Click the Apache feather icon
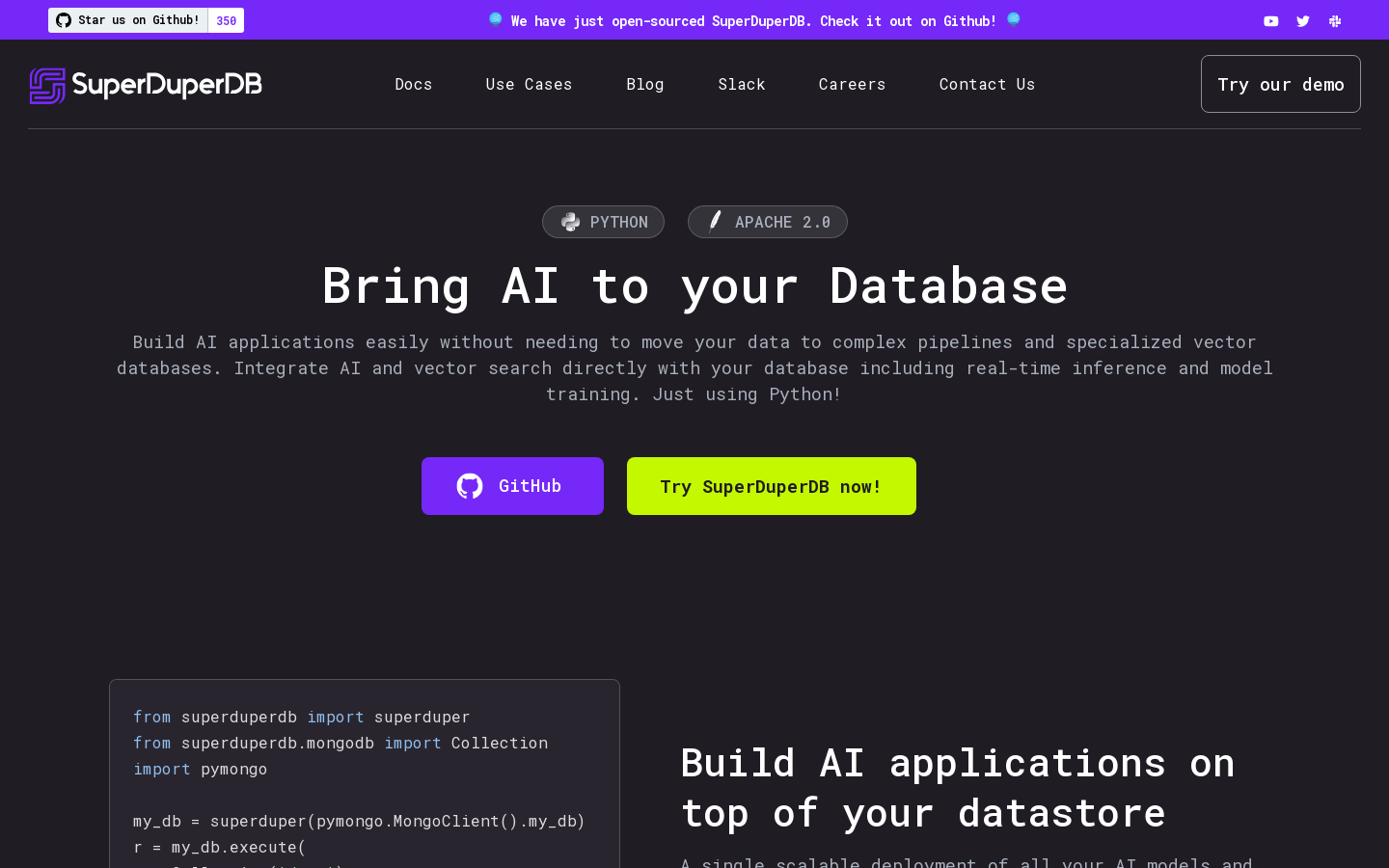1389x868 pixels. (715, 222)
